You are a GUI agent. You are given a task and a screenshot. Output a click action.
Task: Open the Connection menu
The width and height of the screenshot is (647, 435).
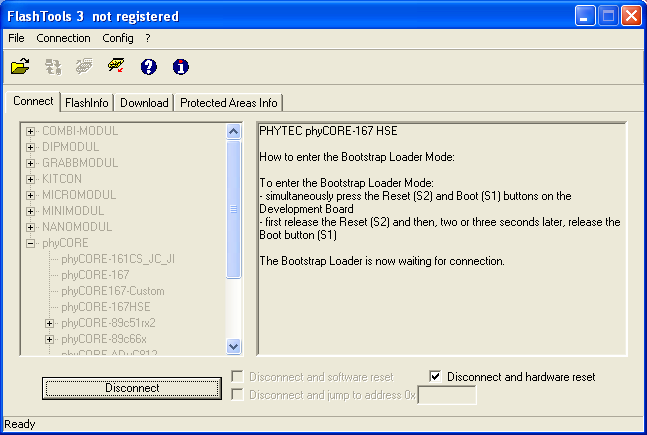(x=63, y=38)
